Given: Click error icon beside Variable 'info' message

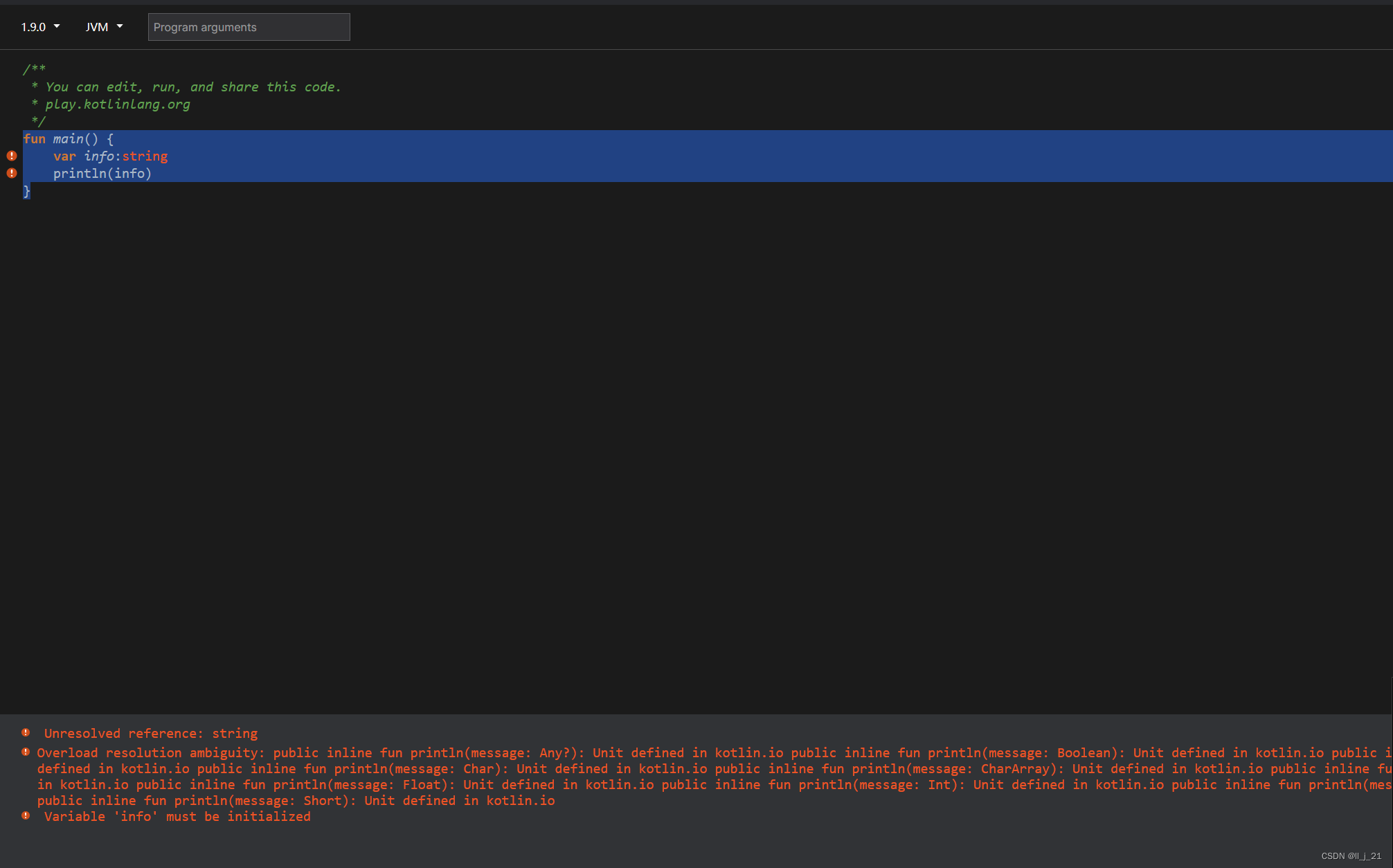Looking at the screenshot, I should point(26,815).
